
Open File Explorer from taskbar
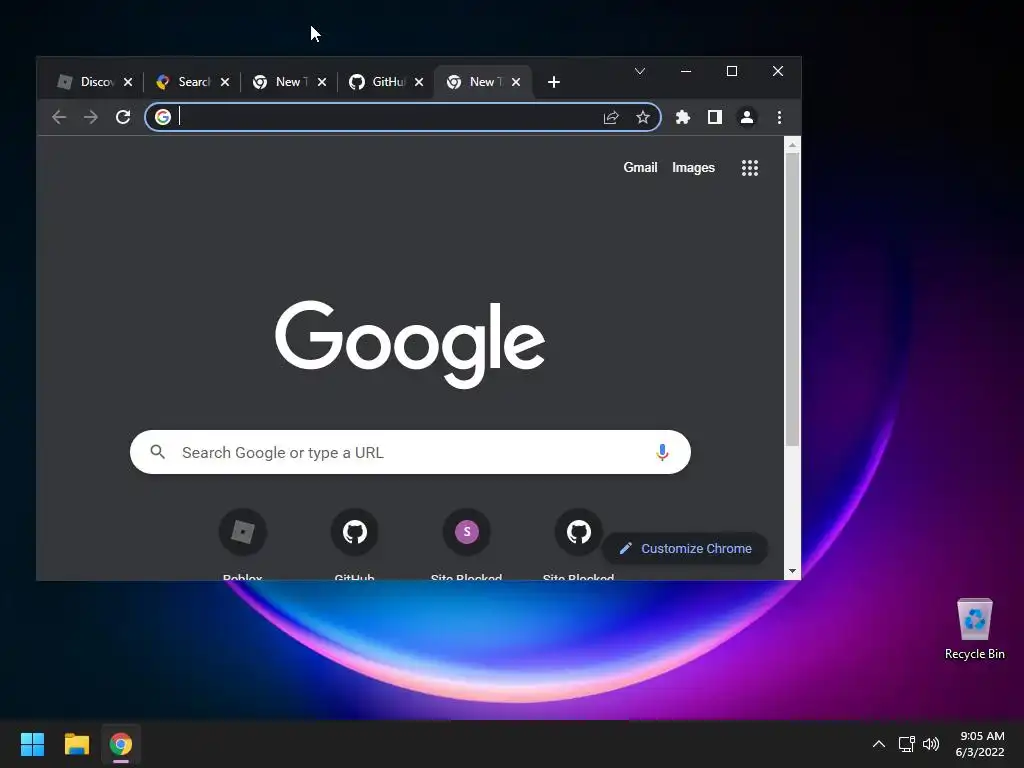76,744
